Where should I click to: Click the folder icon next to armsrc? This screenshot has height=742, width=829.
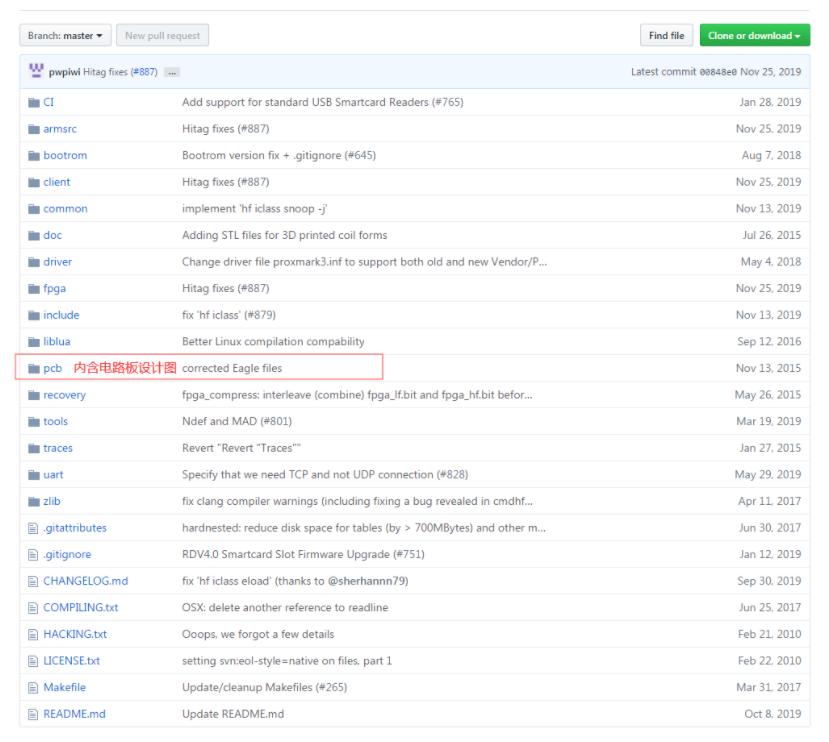33,129
